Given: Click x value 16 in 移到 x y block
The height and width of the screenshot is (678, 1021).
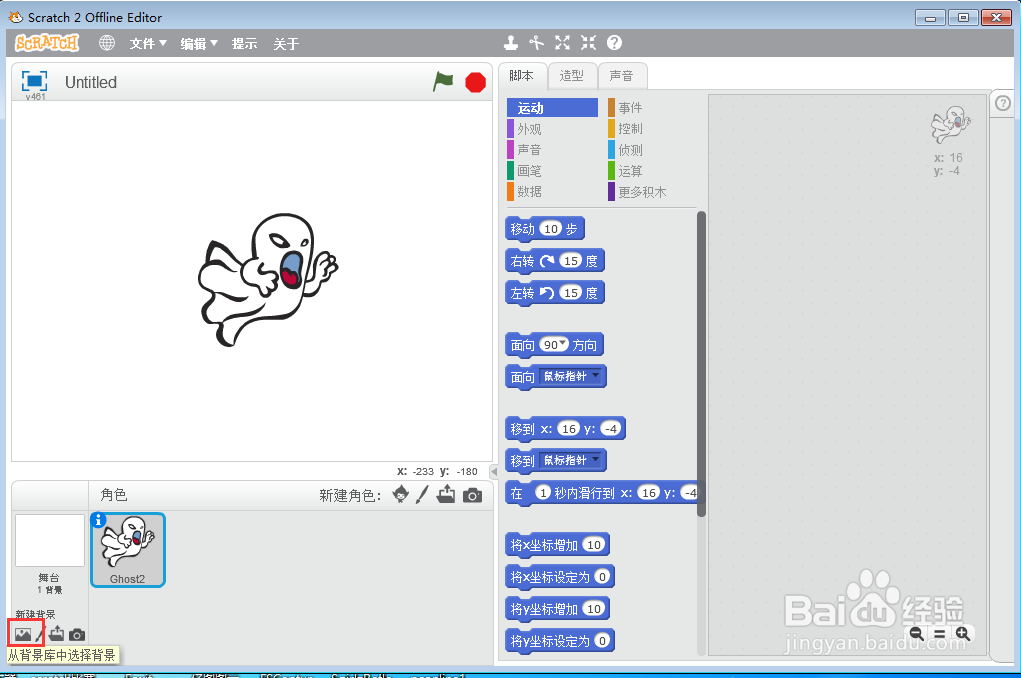Looking at the screenshot, I should point(568,429).
